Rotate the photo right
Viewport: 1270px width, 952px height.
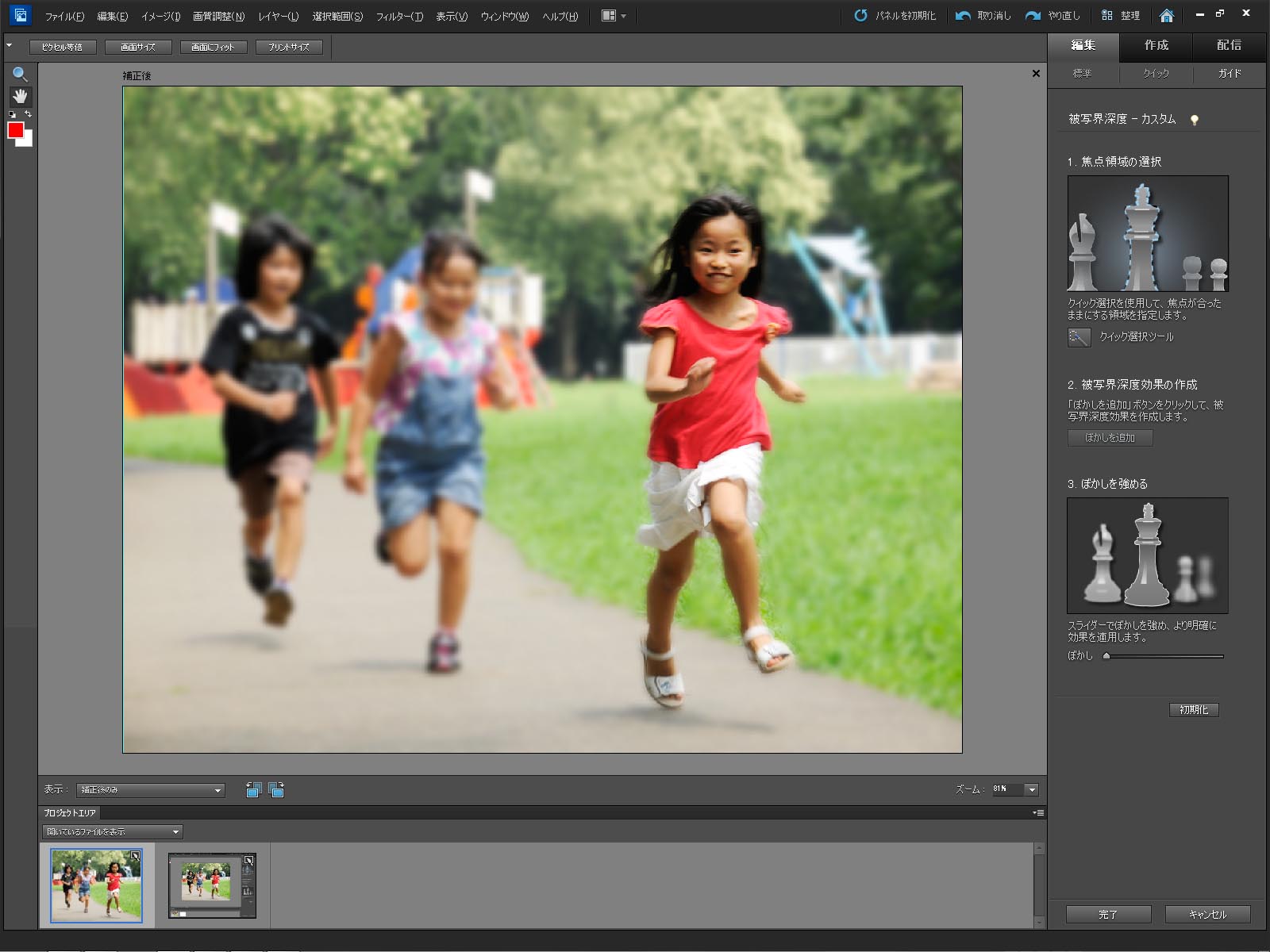pyautogui.click(x=276, y=789)
